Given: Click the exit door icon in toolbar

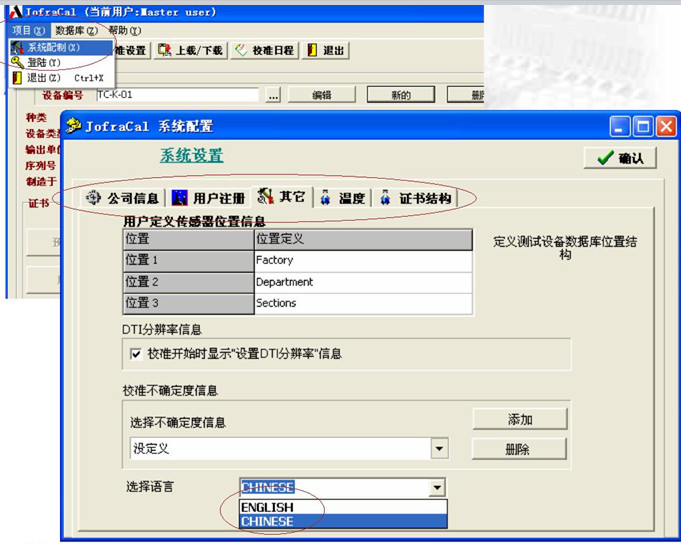Looking at the screenshot, I should 312,50.
